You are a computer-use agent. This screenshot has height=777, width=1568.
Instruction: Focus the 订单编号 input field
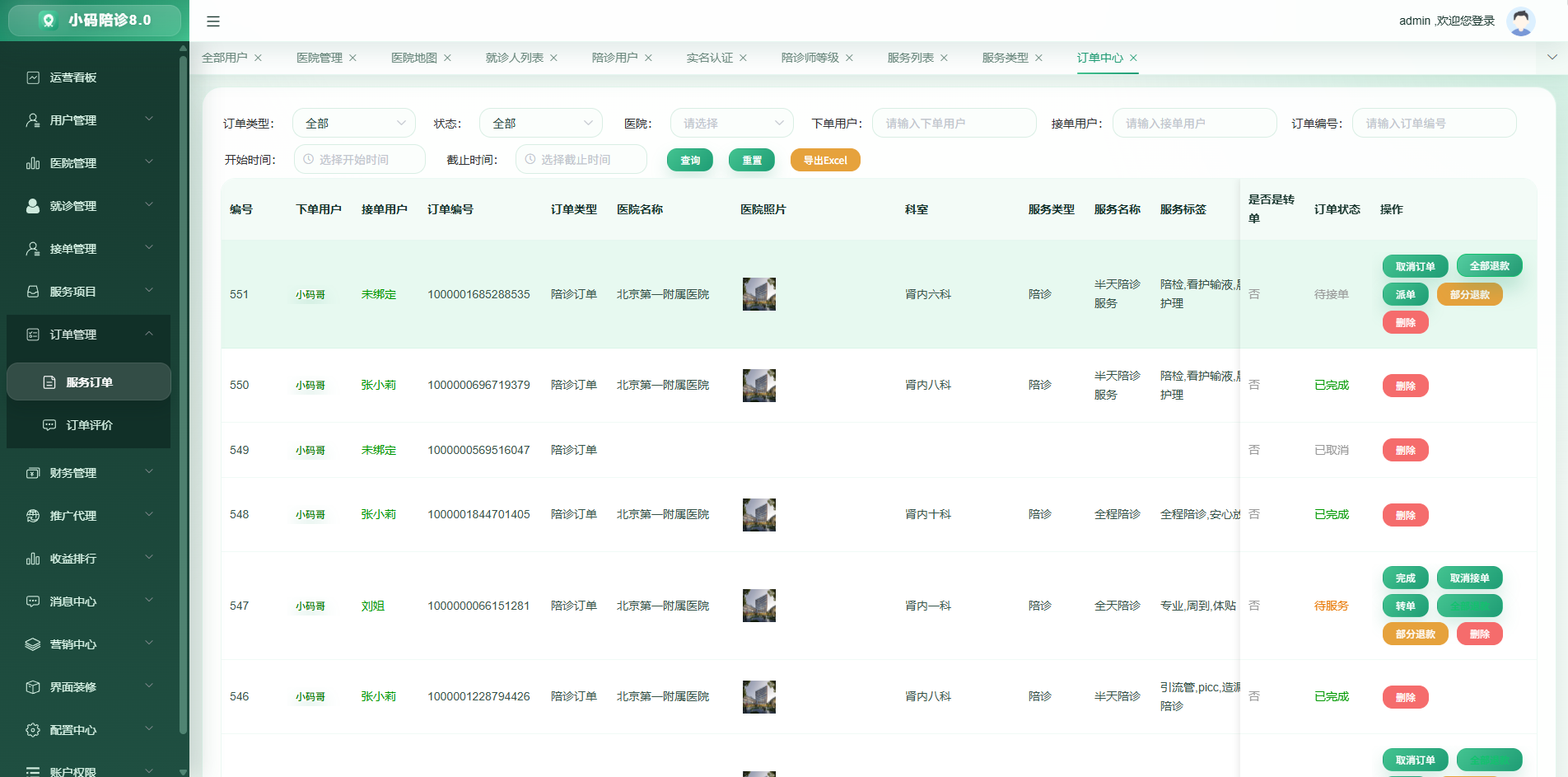1434,123
